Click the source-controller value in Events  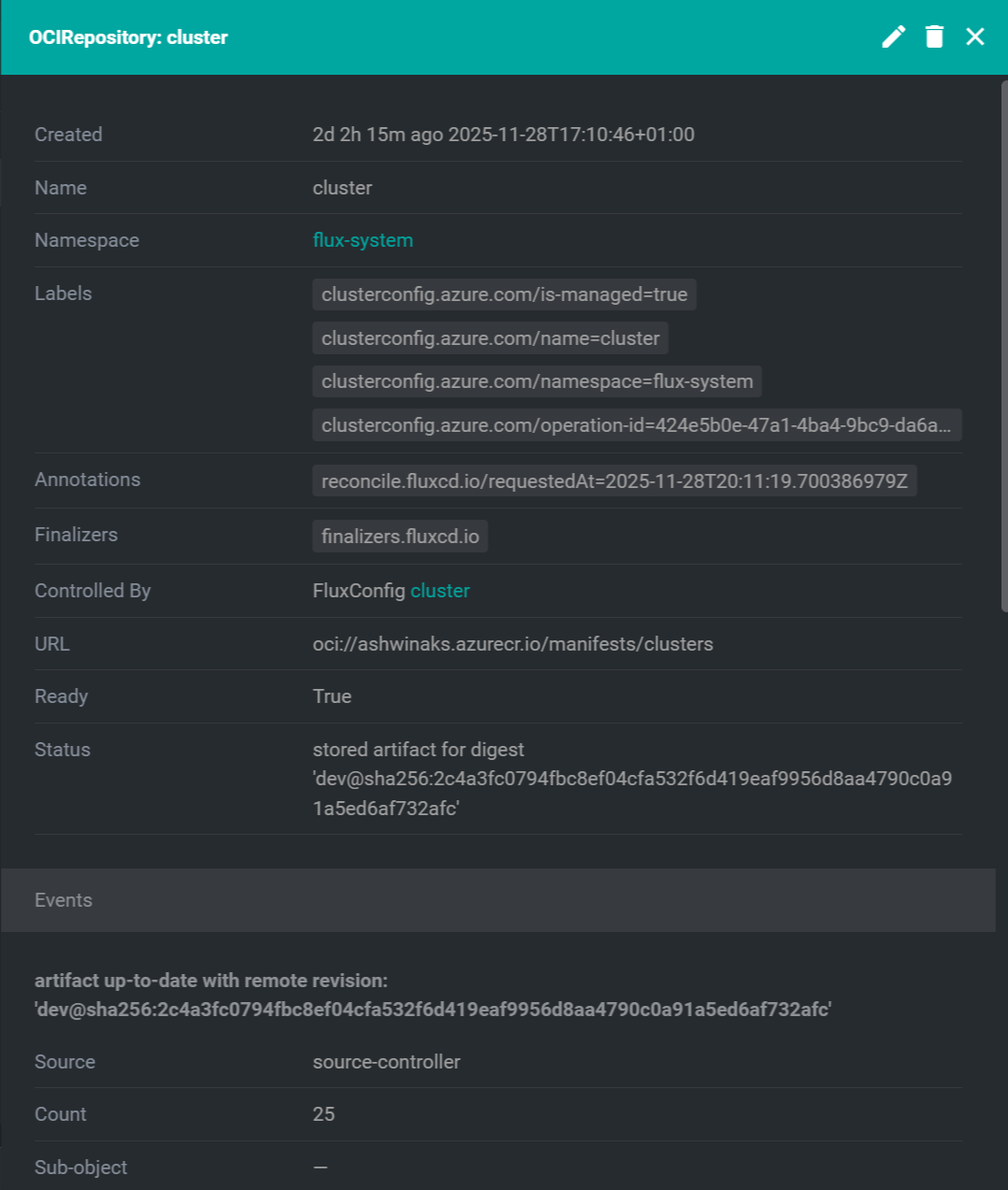[x=386, y=1062]
